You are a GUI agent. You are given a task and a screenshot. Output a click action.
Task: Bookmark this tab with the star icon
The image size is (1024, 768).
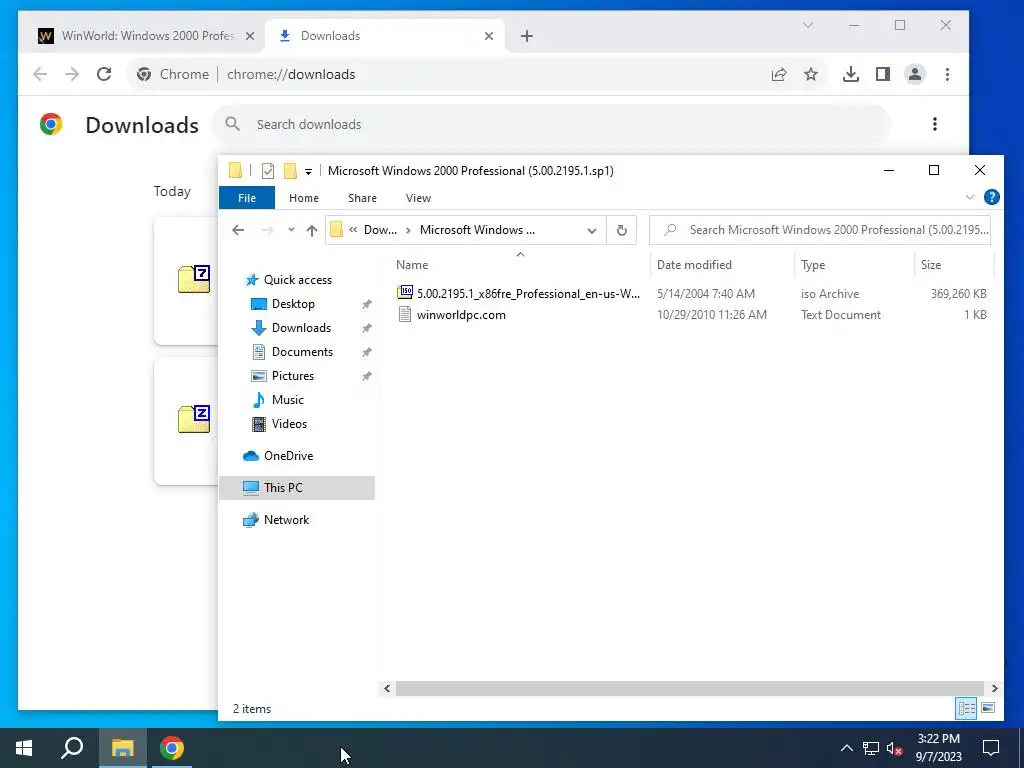[810, 74]
